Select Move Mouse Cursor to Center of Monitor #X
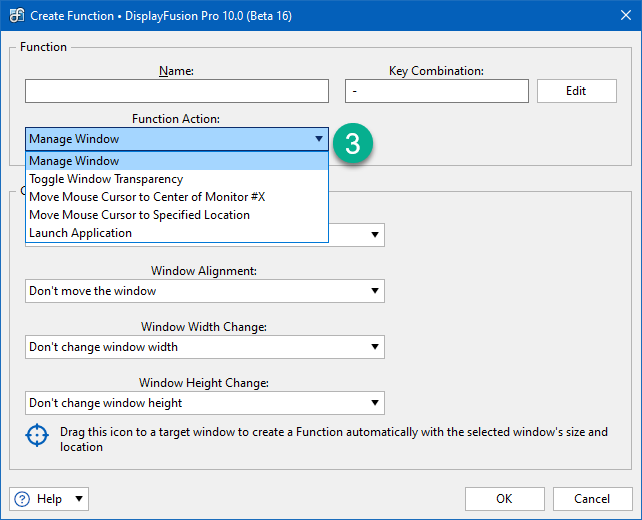 pos(177,197)
